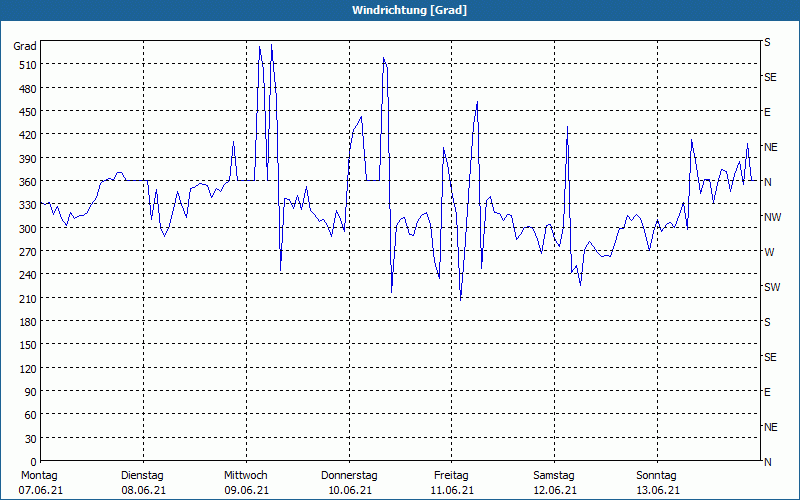The height and width of the screenshot is (500, 800).
Task: Select the date 12.06.21
Action: tap(555, 491)
